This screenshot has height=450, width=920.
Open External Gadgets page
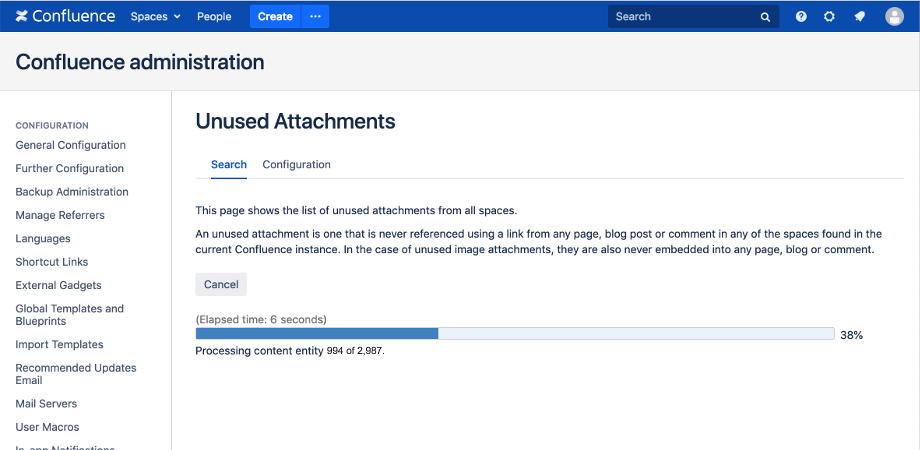58,286
